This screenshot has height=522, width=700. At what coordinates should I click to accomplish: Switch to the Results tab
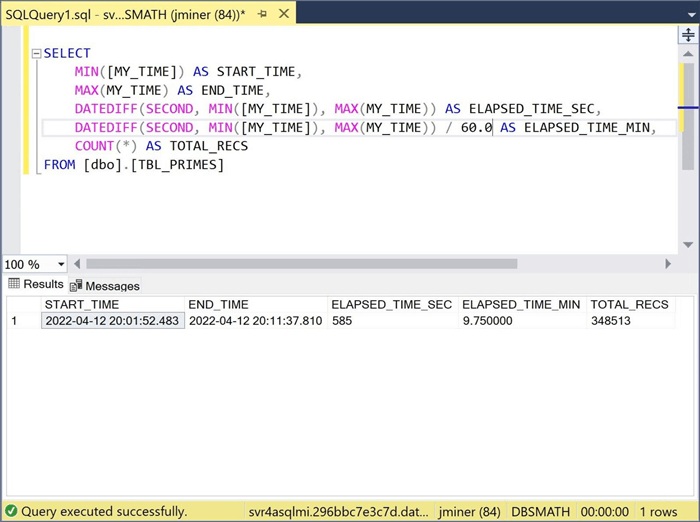click(x=36, y=285)
